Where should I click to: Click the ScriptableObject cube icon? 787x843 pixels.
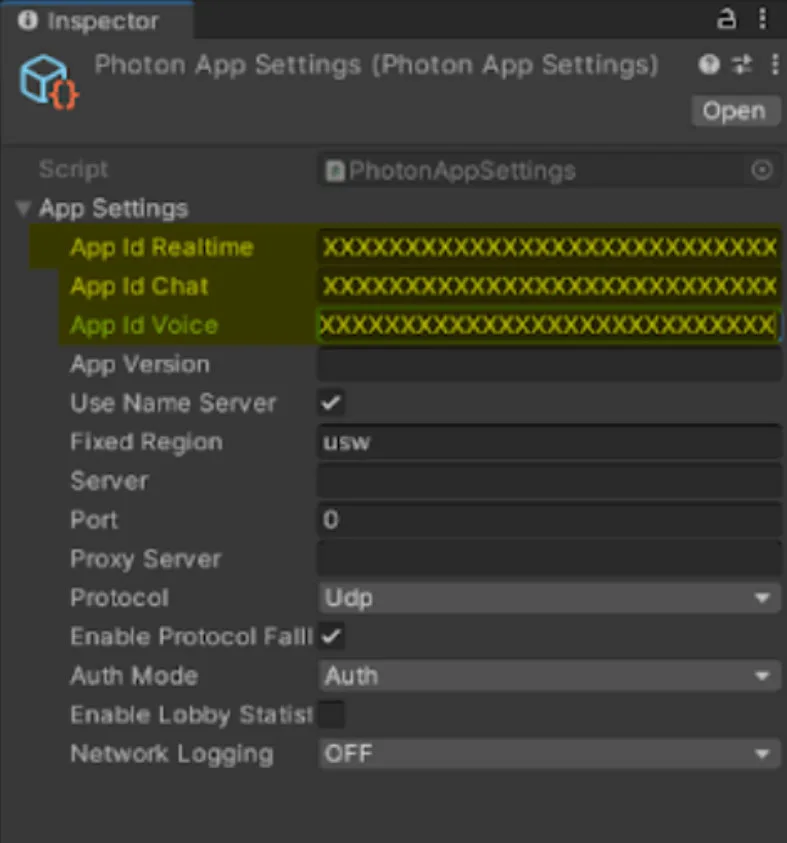coord(49,82)
